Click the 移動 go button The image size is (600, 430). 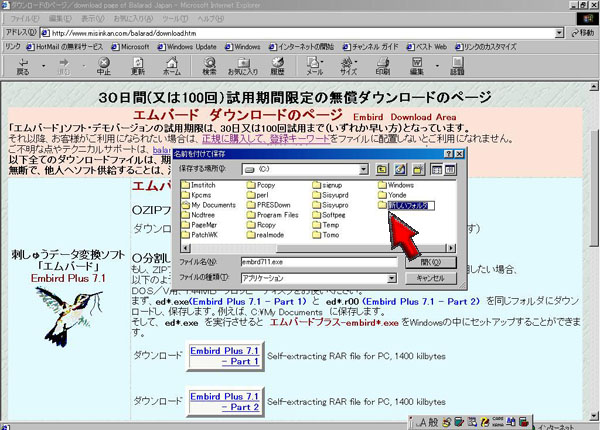[583, 33]
